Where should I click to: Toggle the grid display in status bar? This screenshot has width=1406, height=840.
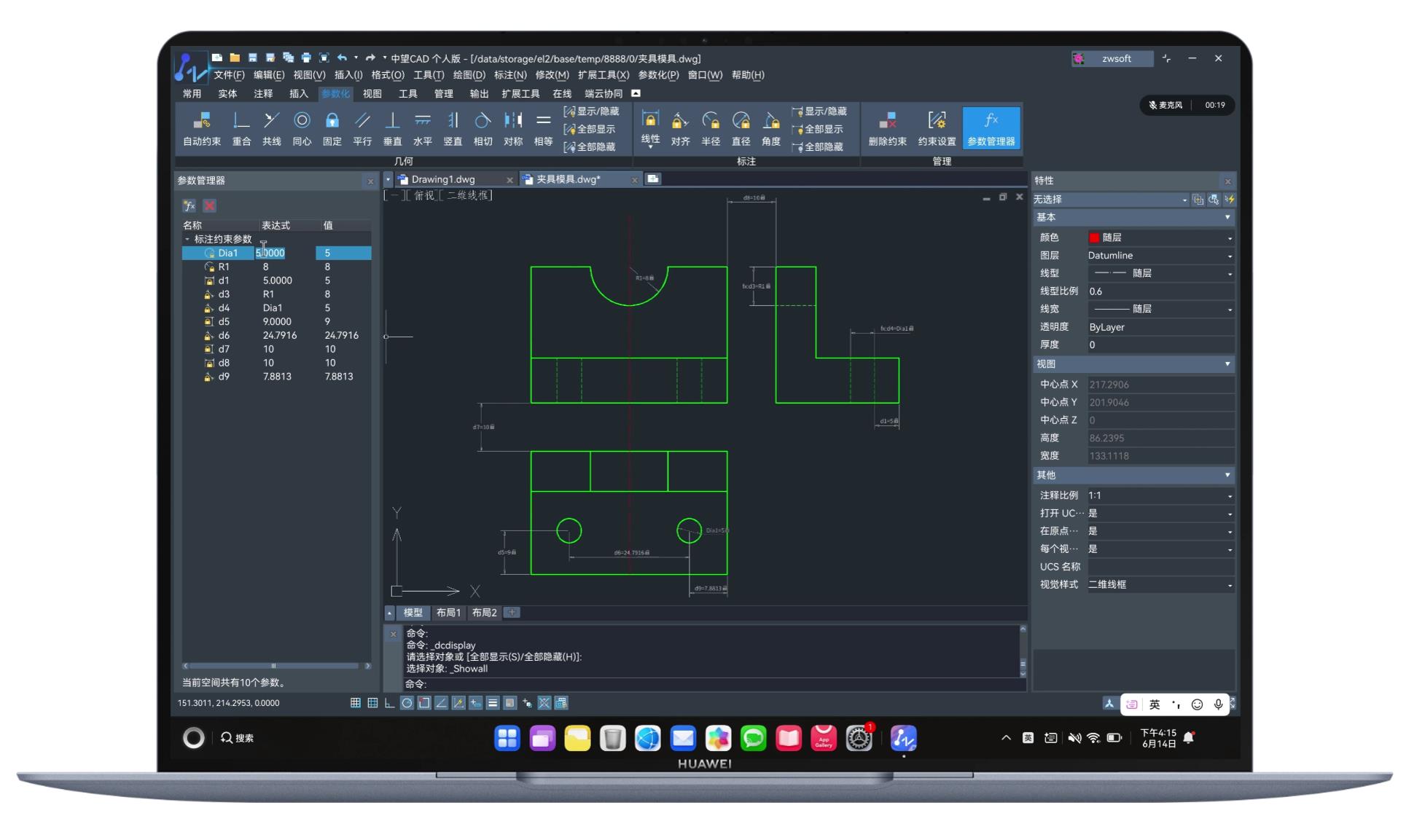[356, 703]
